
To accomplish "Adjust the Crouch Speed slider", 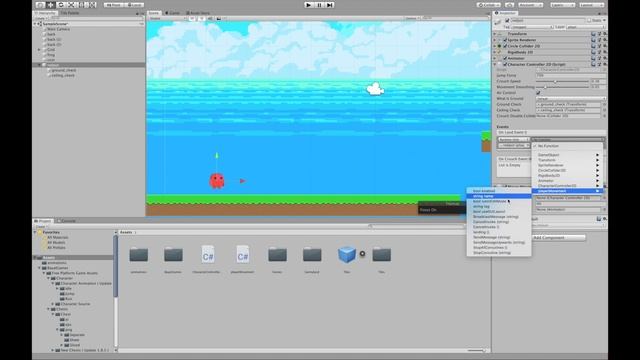I will click(x=562, y=81).
